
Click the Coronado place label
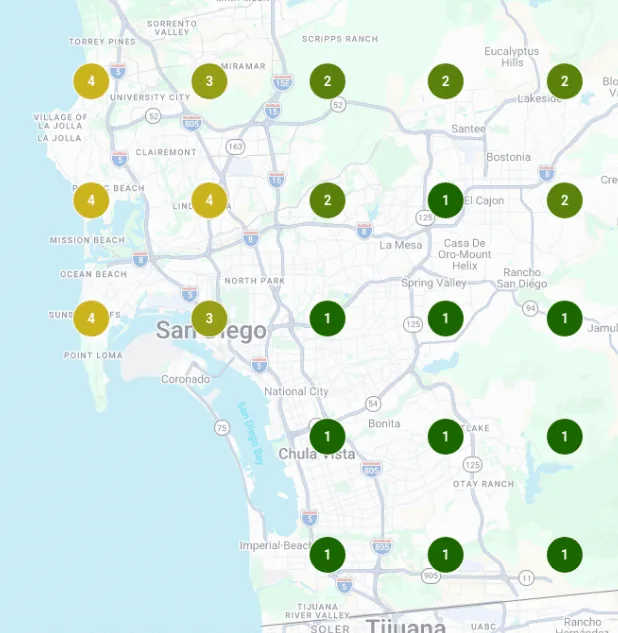[x=185, y=379]
